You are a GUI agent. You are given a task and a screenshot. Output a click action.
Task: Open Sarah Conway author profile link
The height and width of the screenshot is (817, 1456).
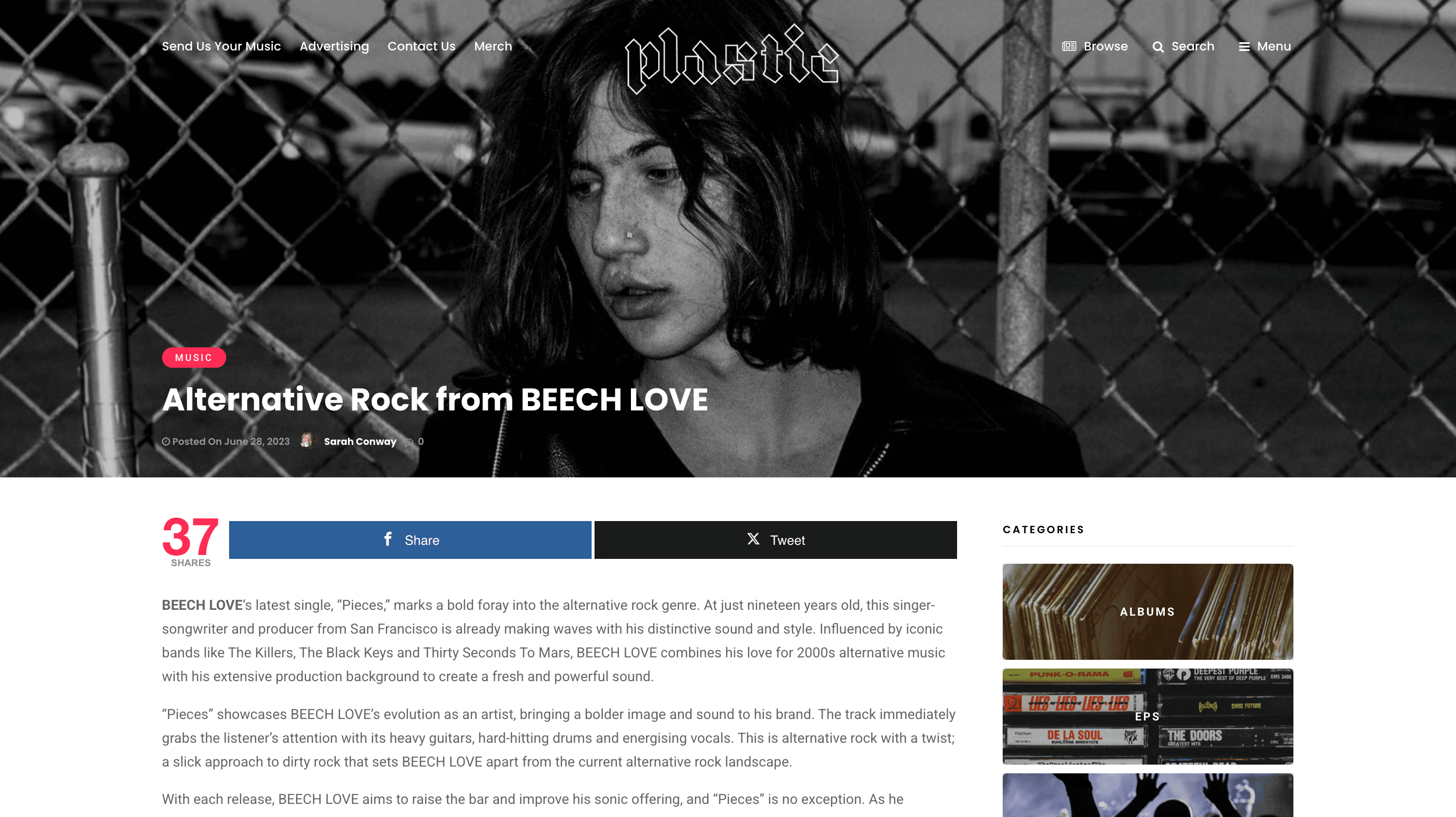click(x=360, y=442)
